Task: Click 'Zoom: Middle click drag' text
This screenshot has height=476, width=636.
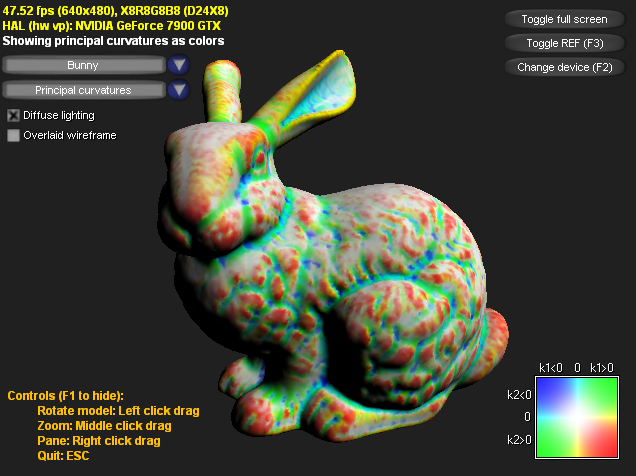Action: coord(104,426)
